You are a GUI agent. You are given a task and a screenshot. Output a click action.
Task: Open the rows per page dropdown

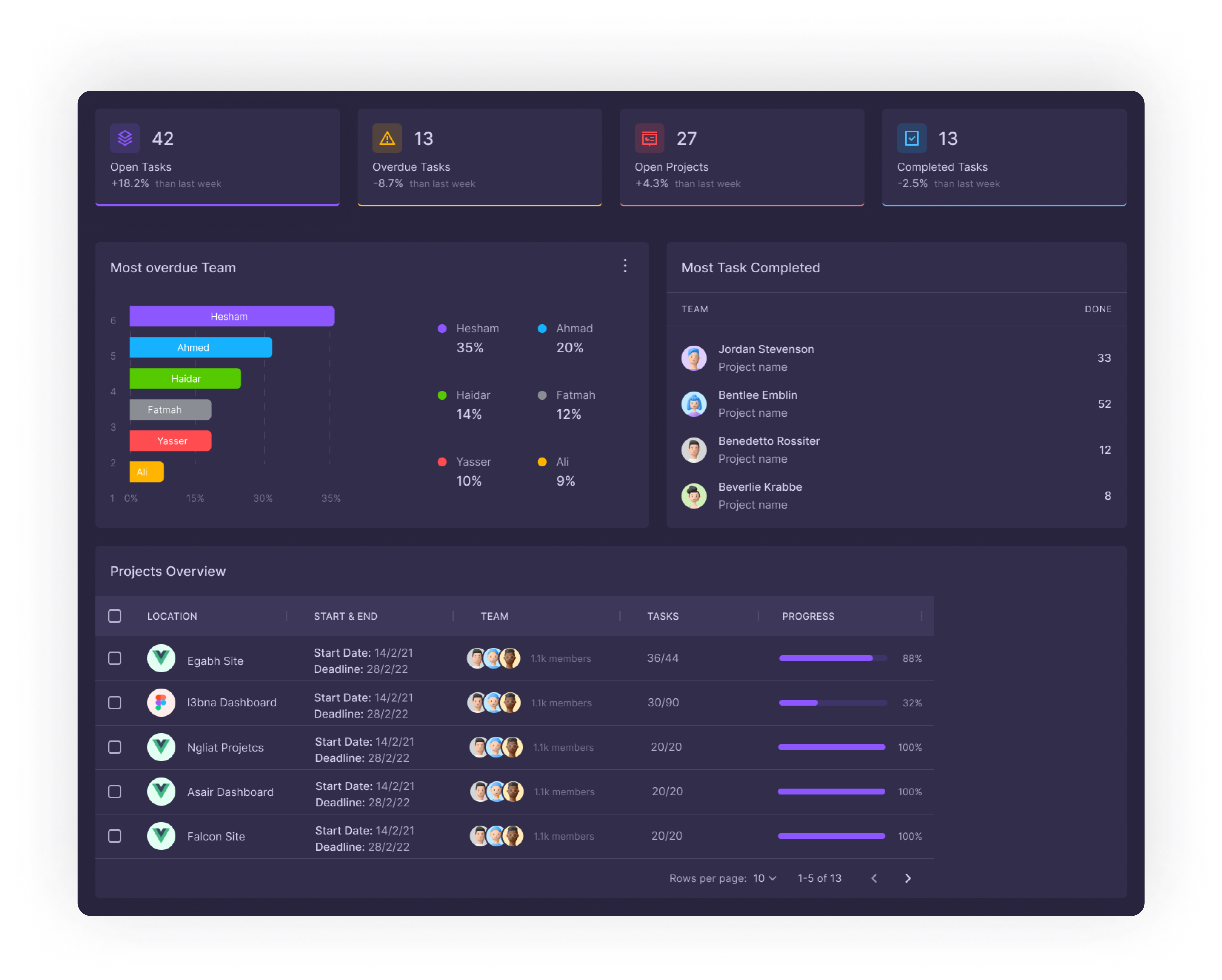(x=765, y=878)
